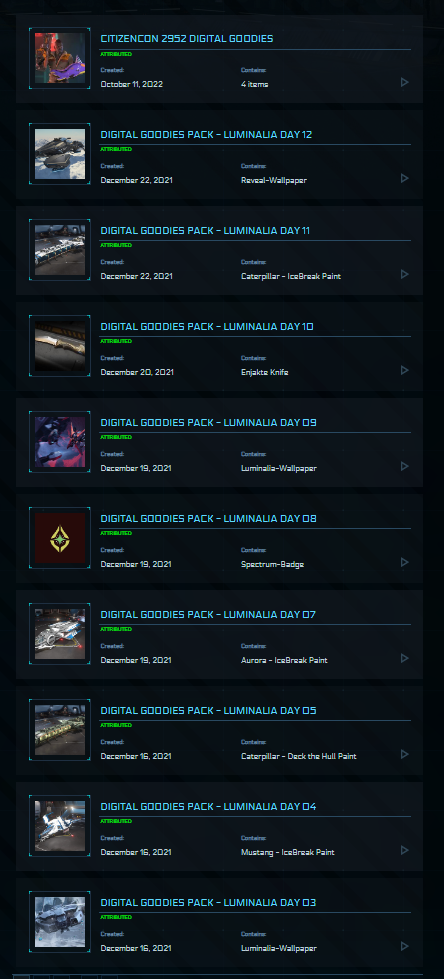444x979 pixels.
Task: Expand the Luminalia Day 09 pack arrow
Action: pos(405,466)
